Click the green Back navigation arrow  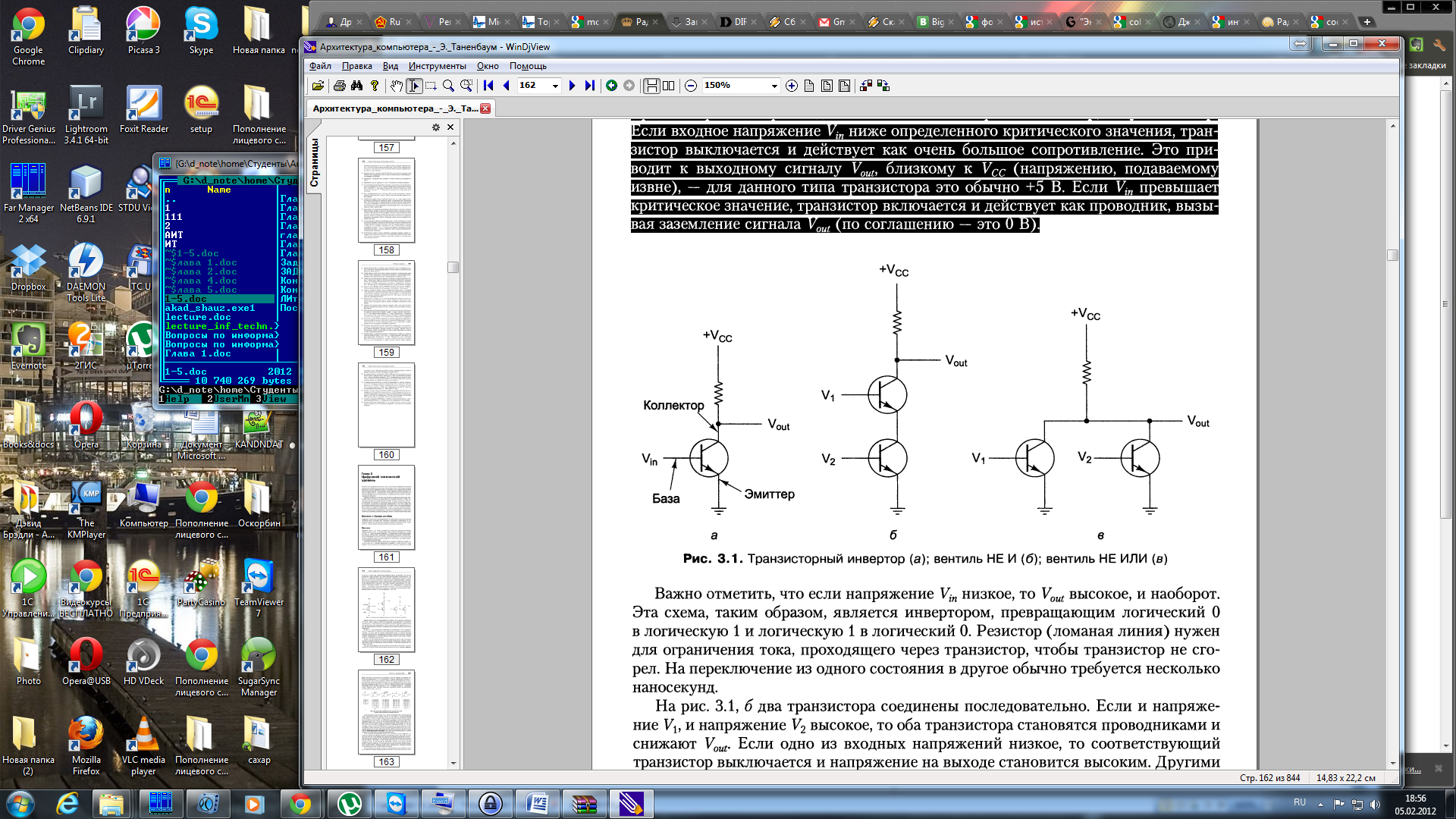[x=611, y=86]
